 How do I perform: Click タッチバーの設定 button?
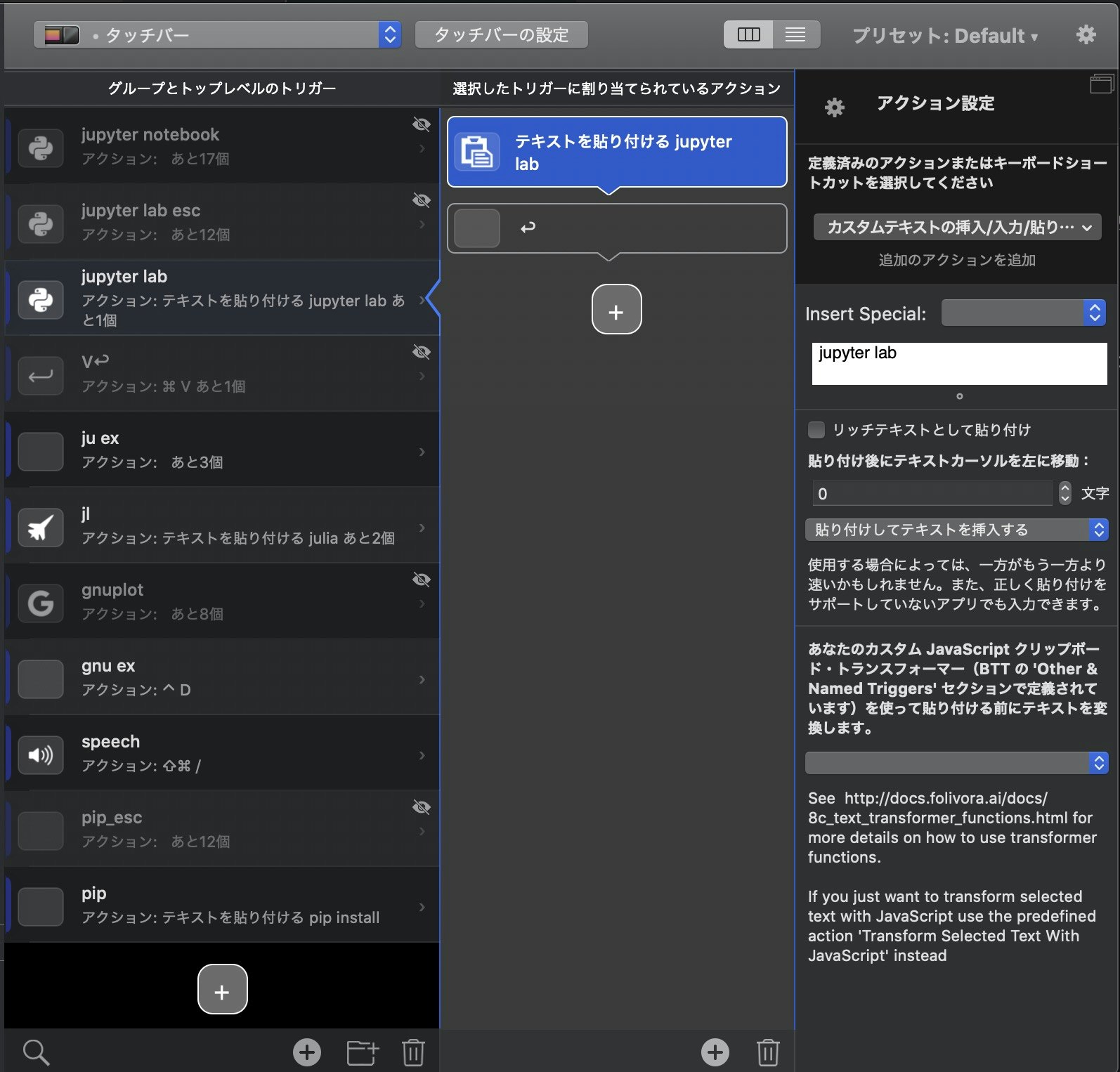pyautogui.click(x=502, y=34)
